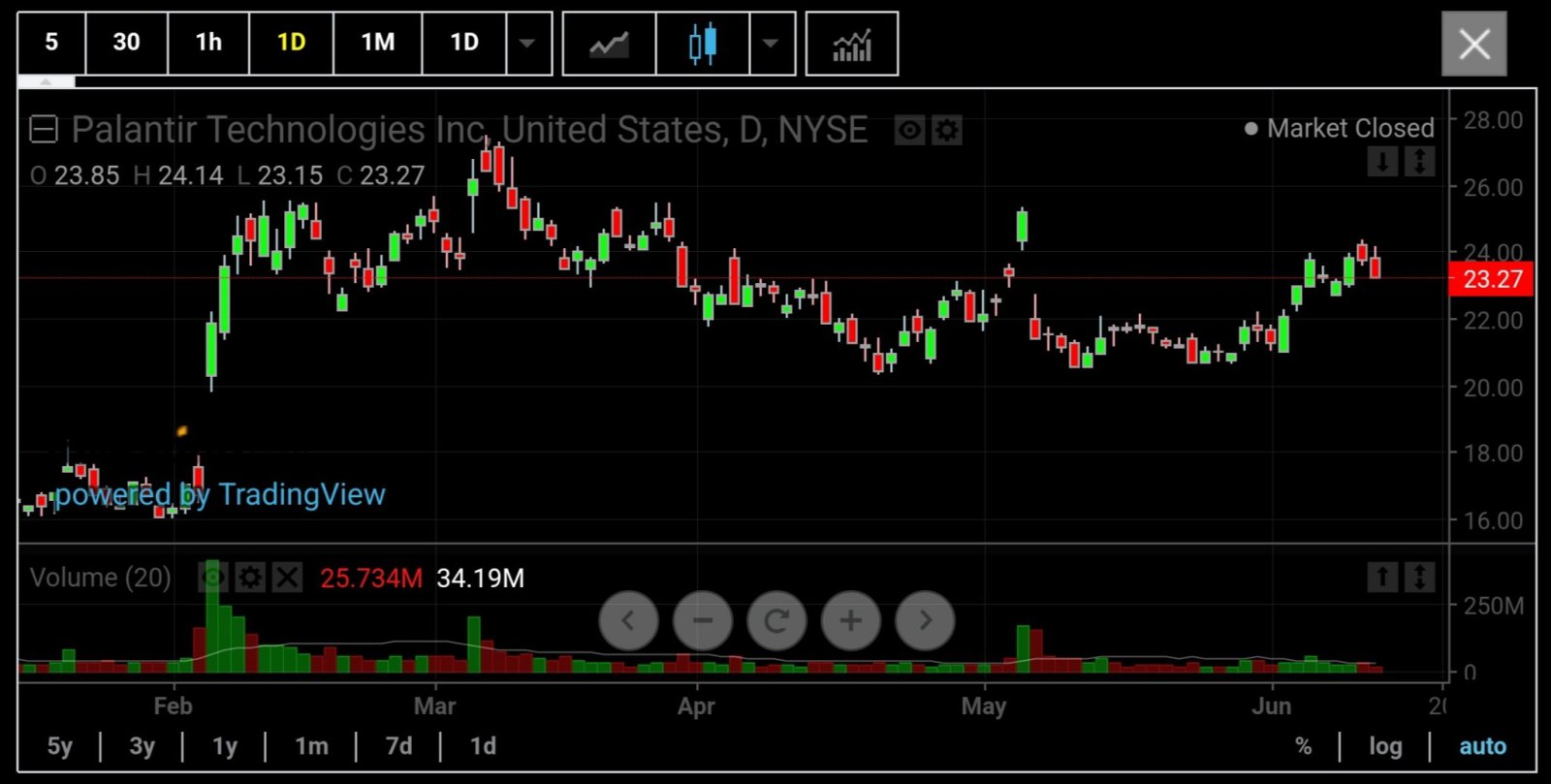The image size is (1551, 784).
Task: Select the 30 minute interval
Action: coord(126,43)
